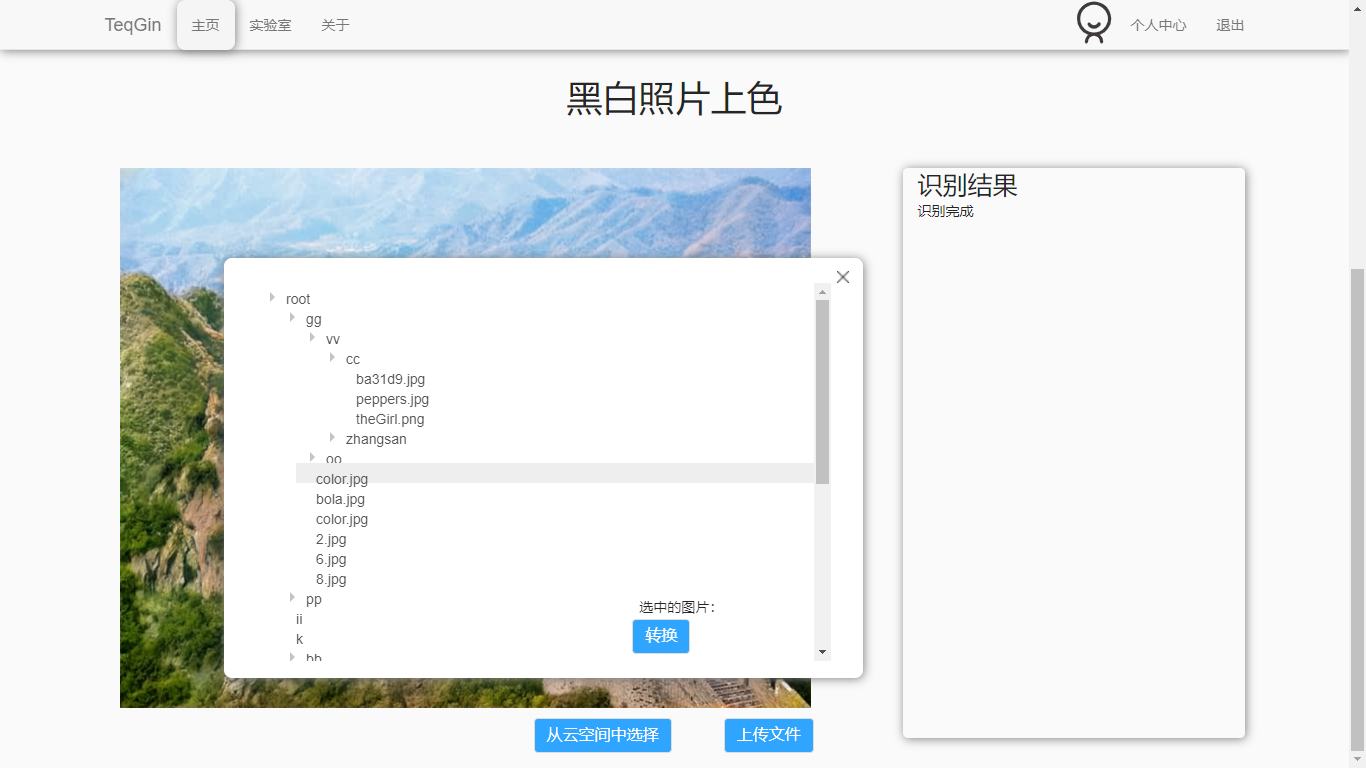The width and height of the screenshot is (1366, 768).
Task: Select file 6.jpg
Action: click(x=331, y=559)
